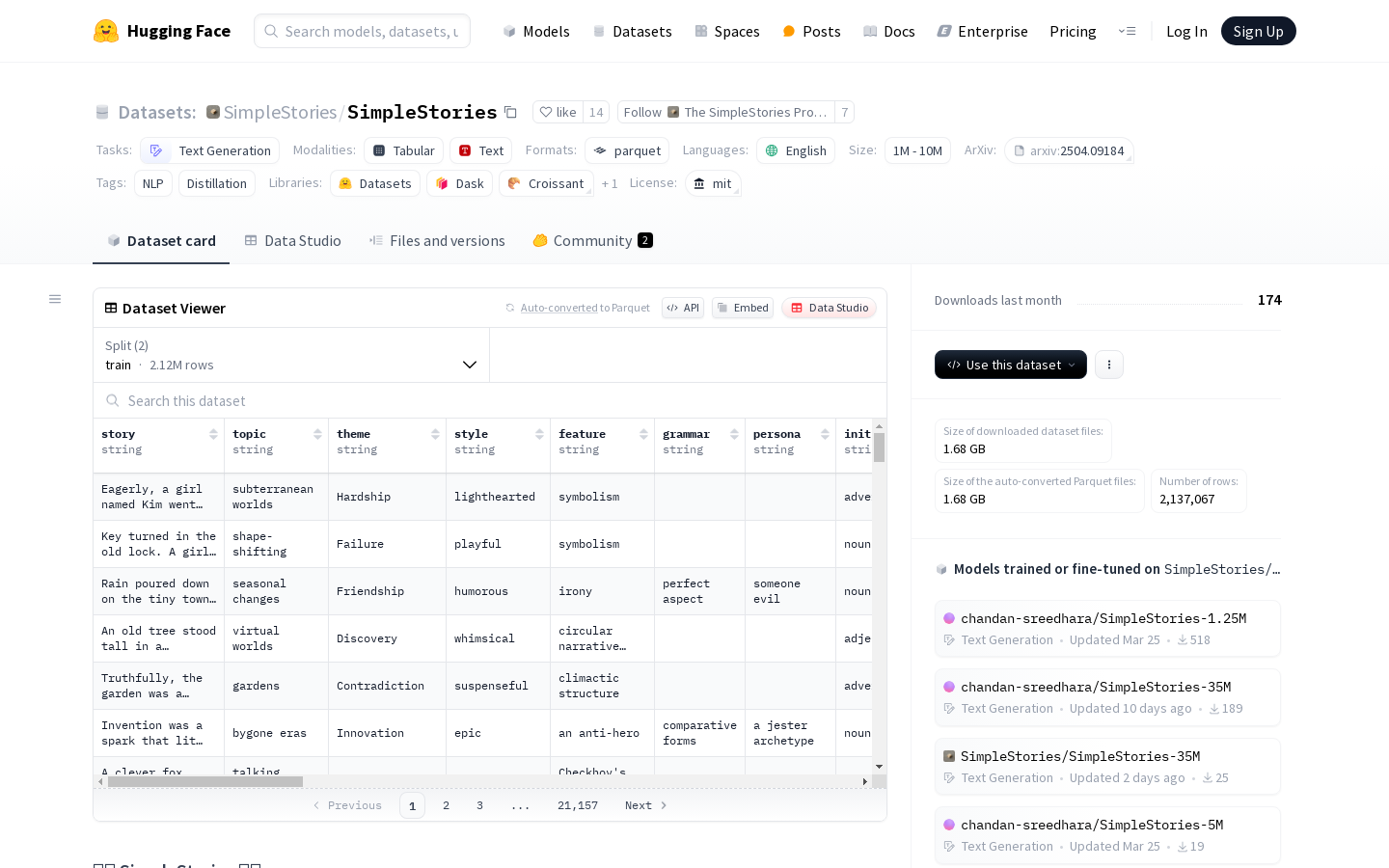1389x868 pixels.
Task: Click the API button in Dataset Viewer
Action: (x=683, y=308)
